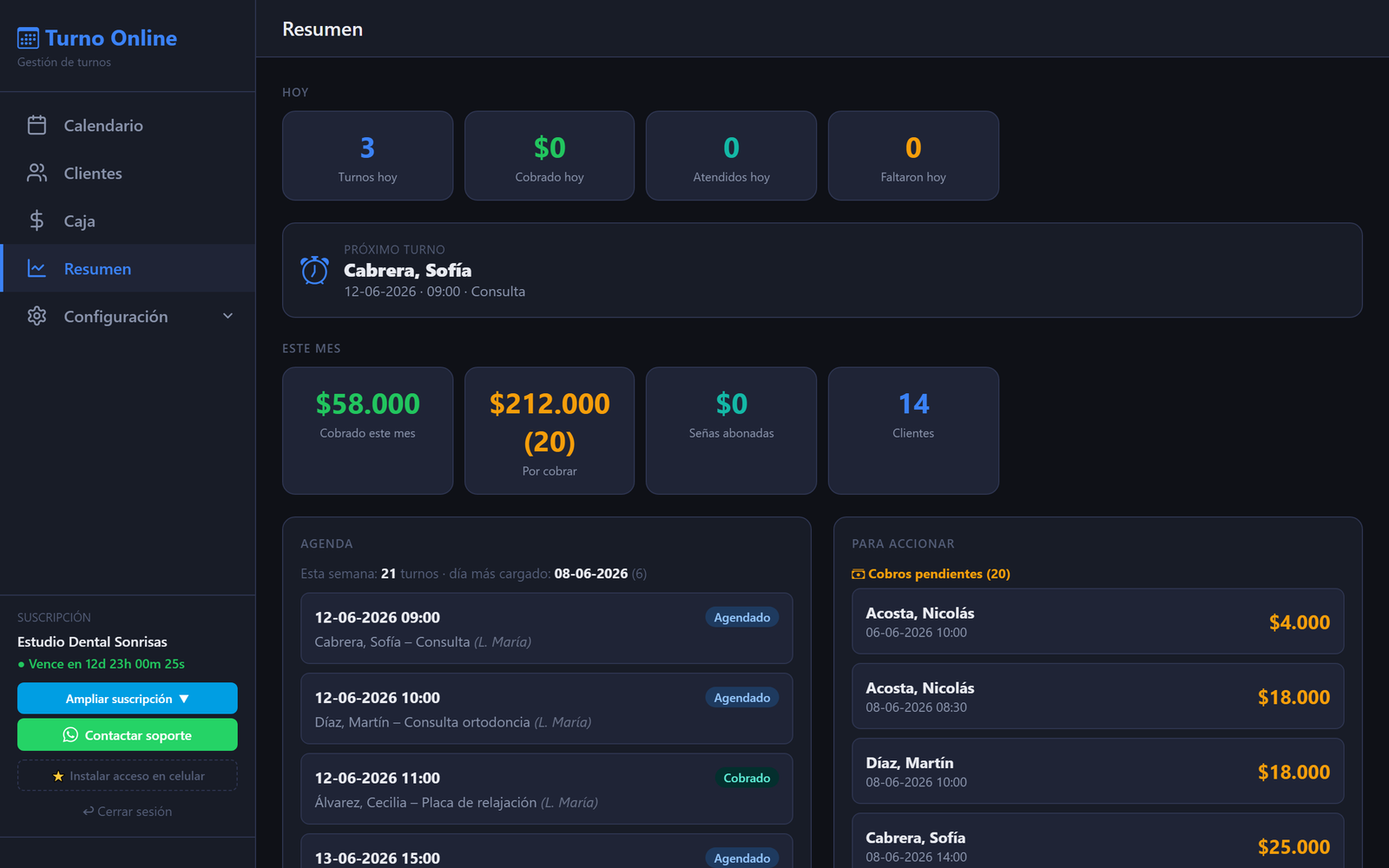
Task: Click the Caja dollar sign icon
Action: (36, 220)
